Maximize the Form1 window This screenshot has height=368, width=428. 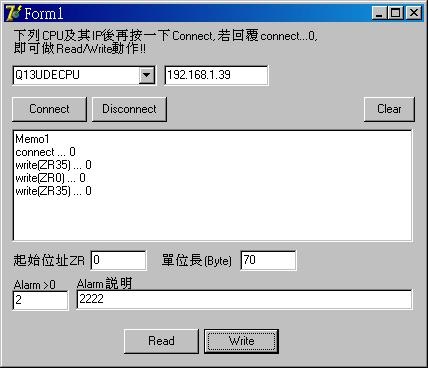point(396,13)
